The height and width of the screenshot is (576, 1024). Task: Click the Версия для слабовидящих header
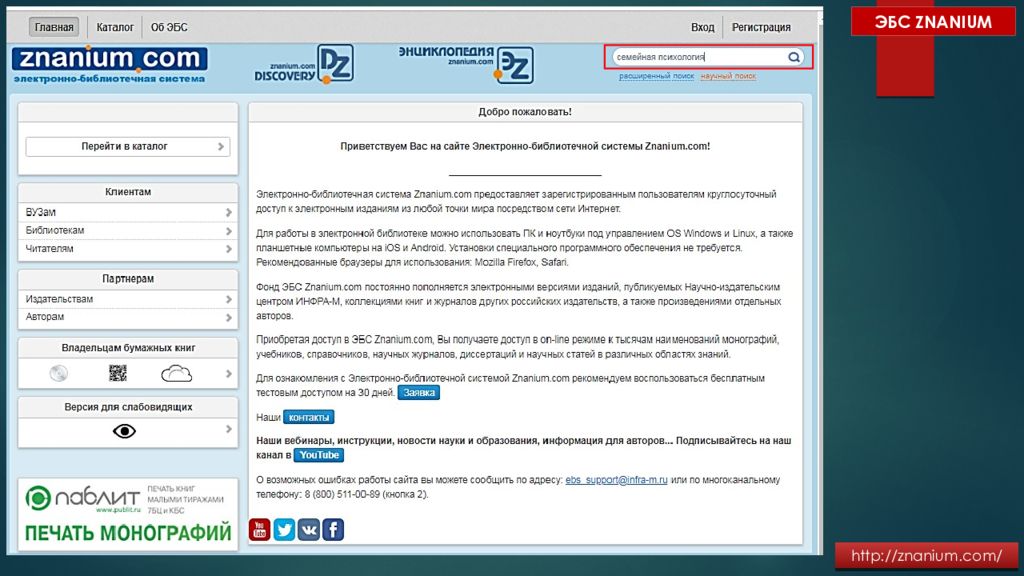(x=128, y=407)
